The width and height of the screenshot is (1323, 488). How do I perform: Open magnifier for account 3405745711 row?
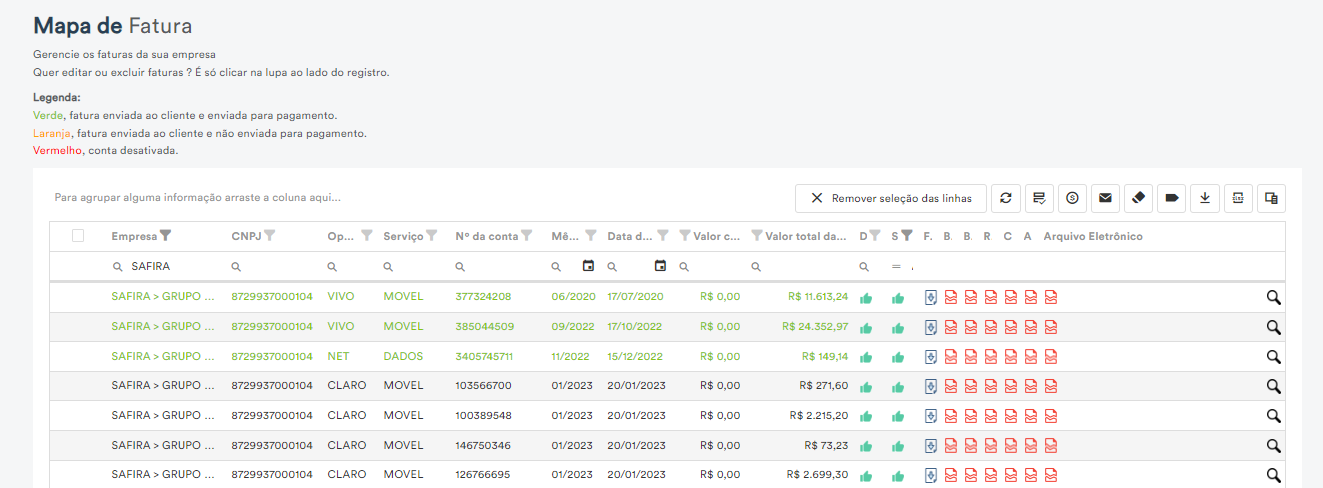[1273, 357]
